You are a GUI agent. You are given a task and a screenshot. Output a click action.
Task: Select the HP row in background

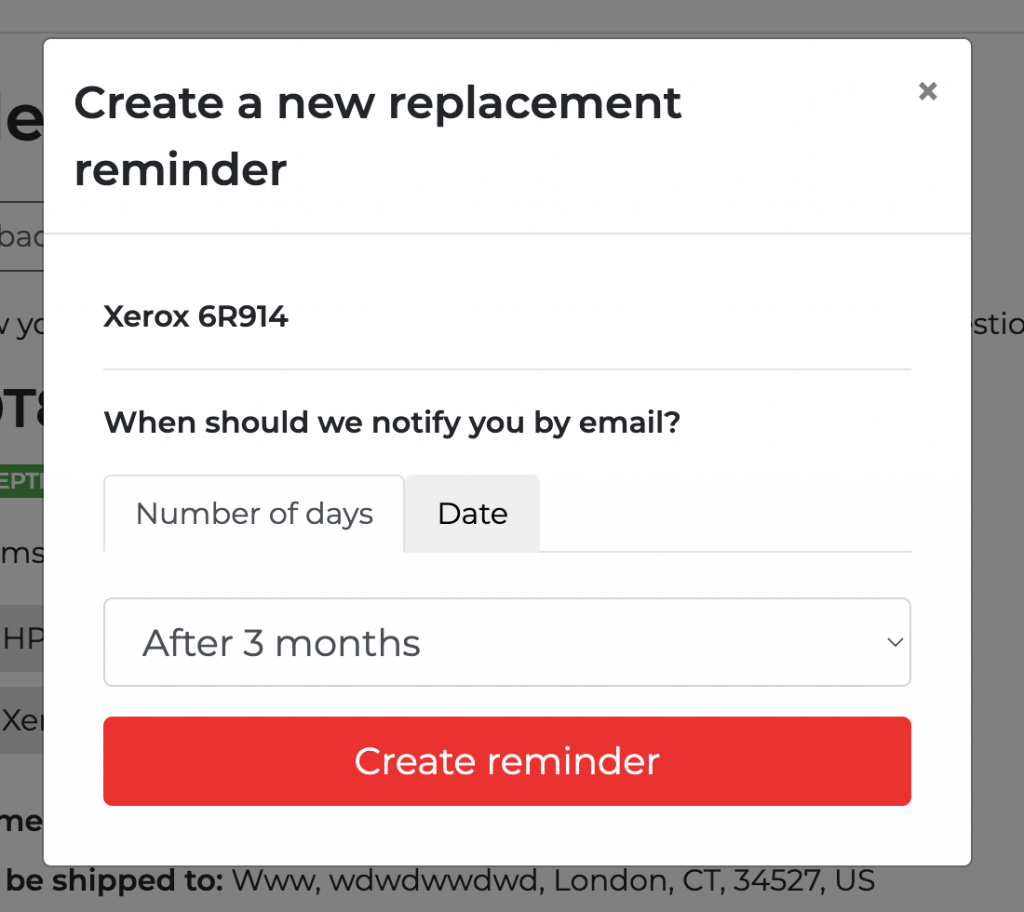(22, 638)
